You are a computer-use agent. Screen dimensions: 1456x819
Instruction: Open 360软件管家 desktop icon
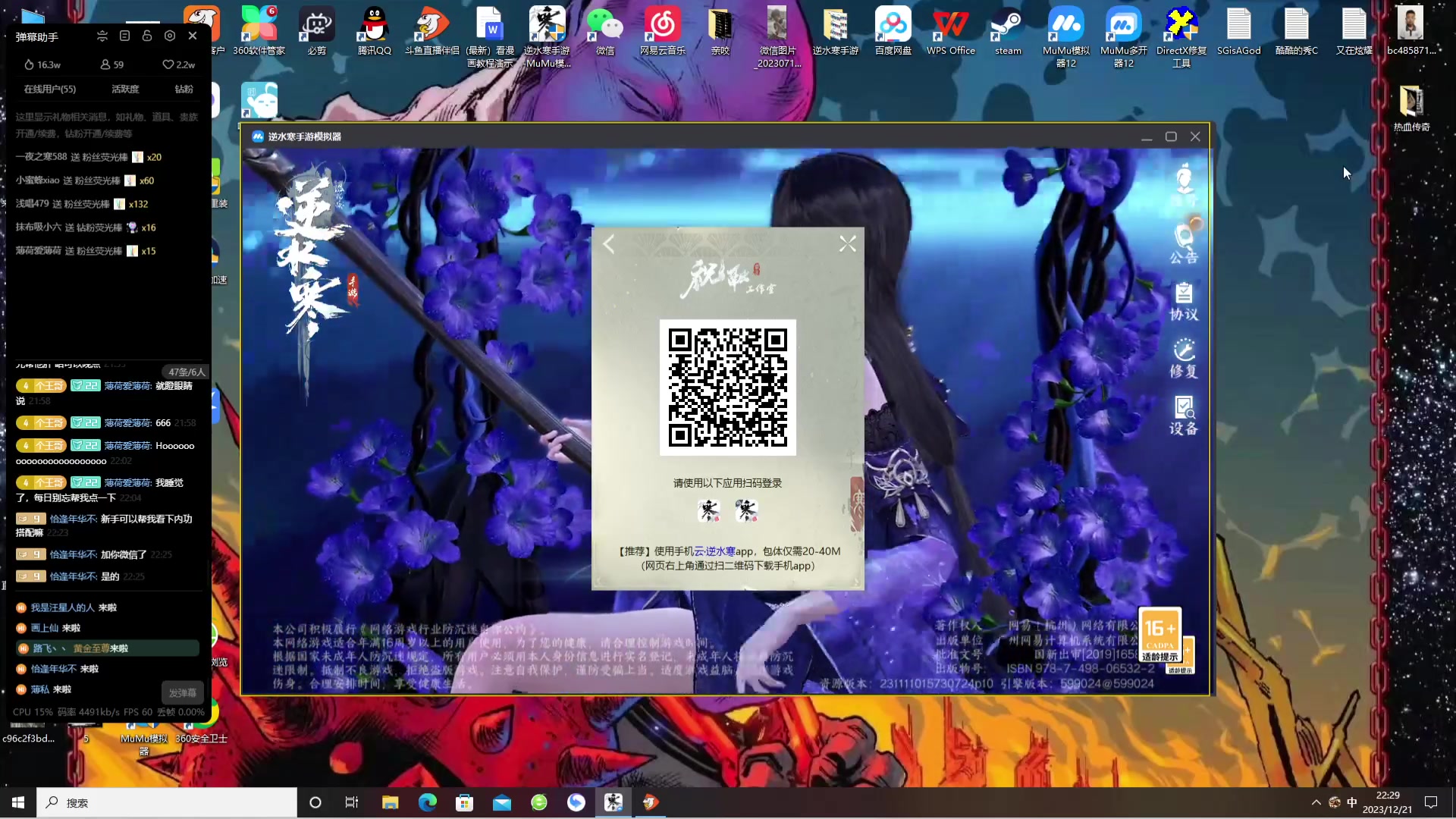259,31
